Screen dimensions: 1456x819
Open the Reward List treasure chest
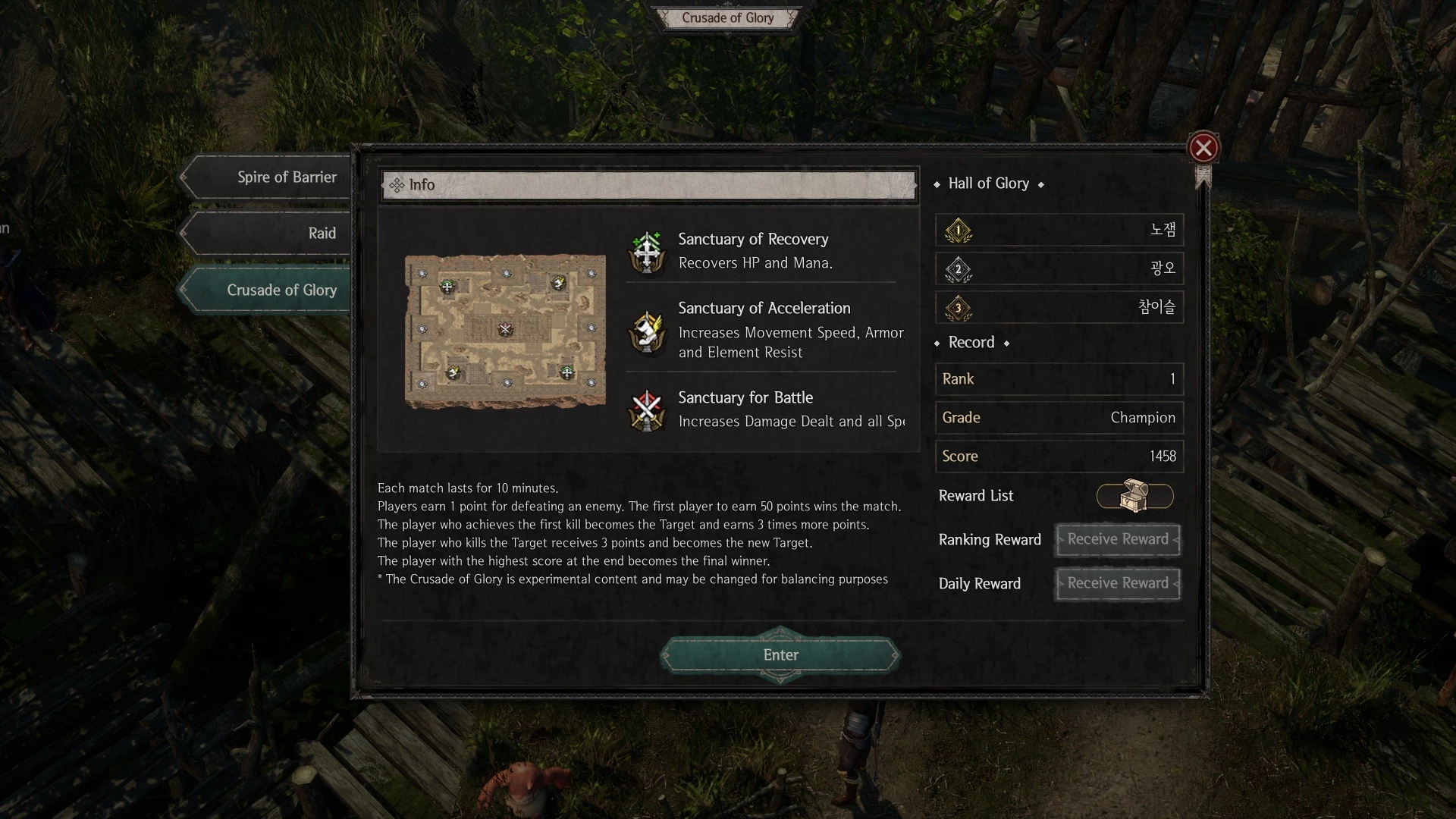tap(1134, 496)
